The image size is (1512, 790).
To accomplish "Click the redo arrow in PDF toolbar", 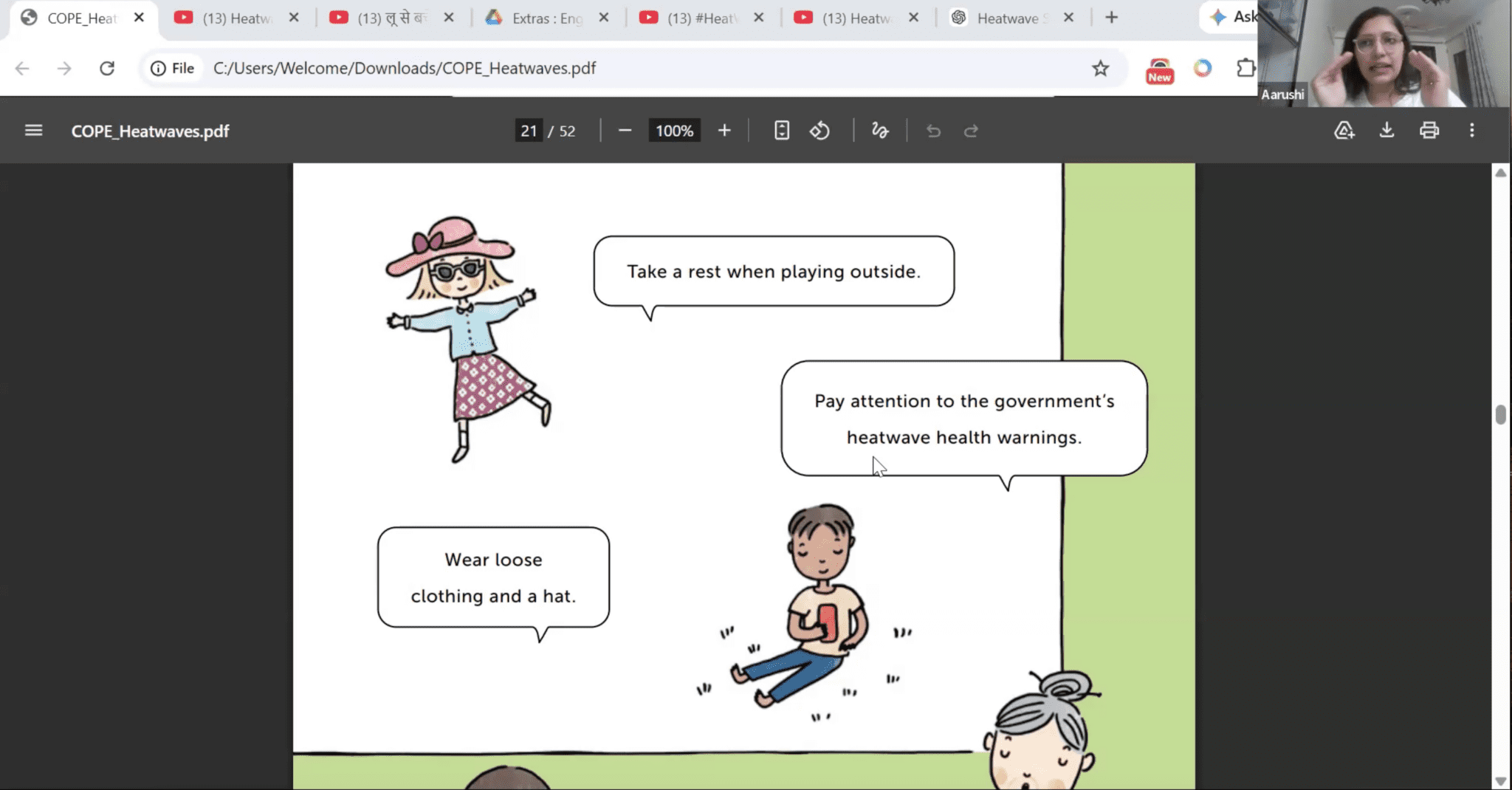I will [x=971, y=131].
